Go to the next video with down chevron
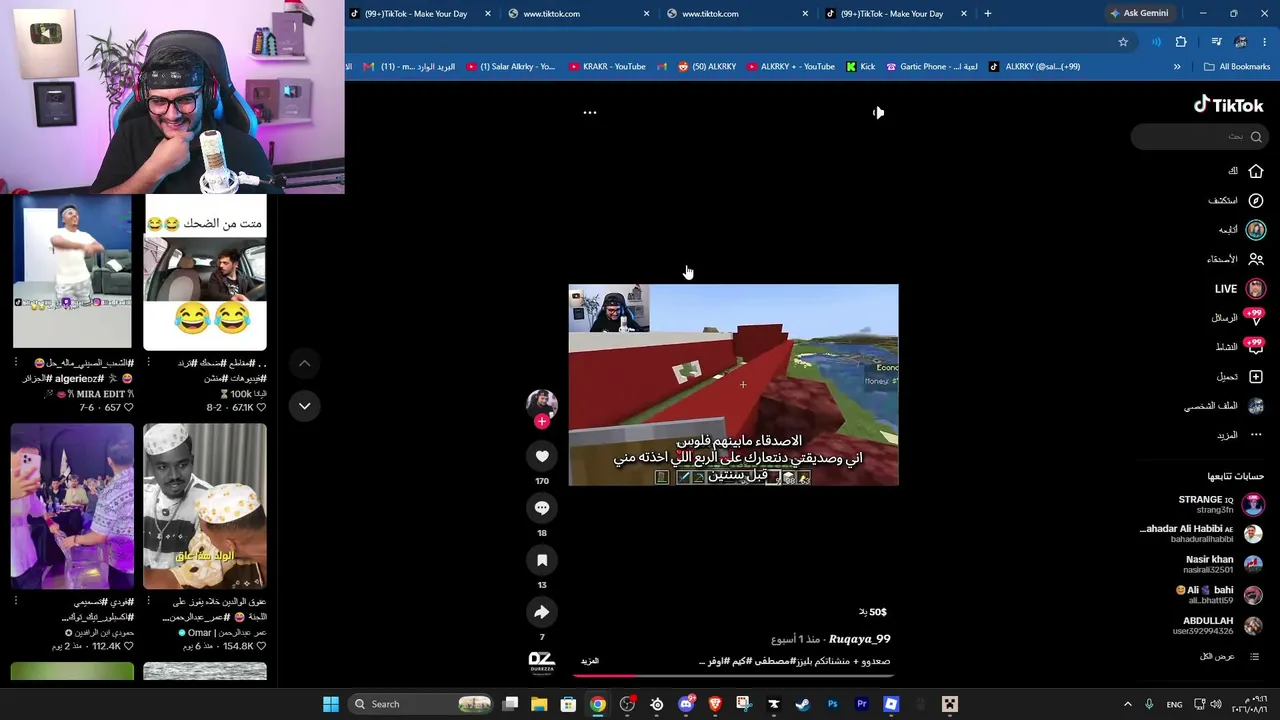 (x=305, y=405)
